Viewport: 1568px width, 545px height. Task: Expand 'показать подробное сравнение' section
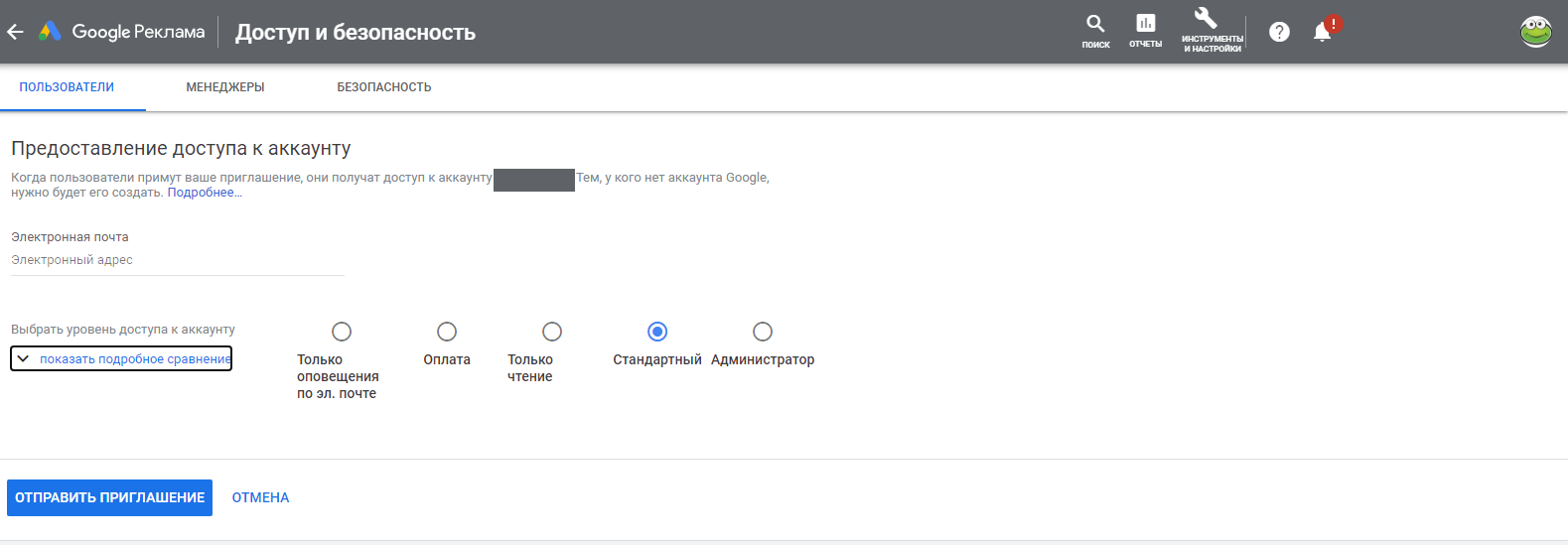121,358
